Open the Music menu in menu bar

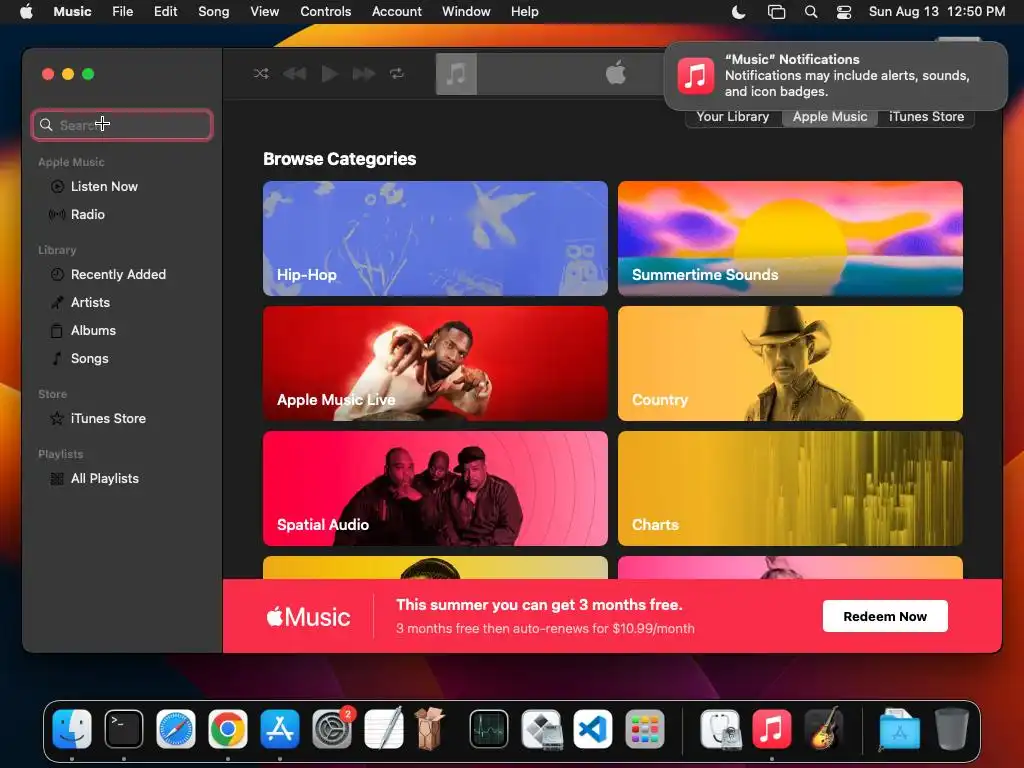click(x=72, y=12)
